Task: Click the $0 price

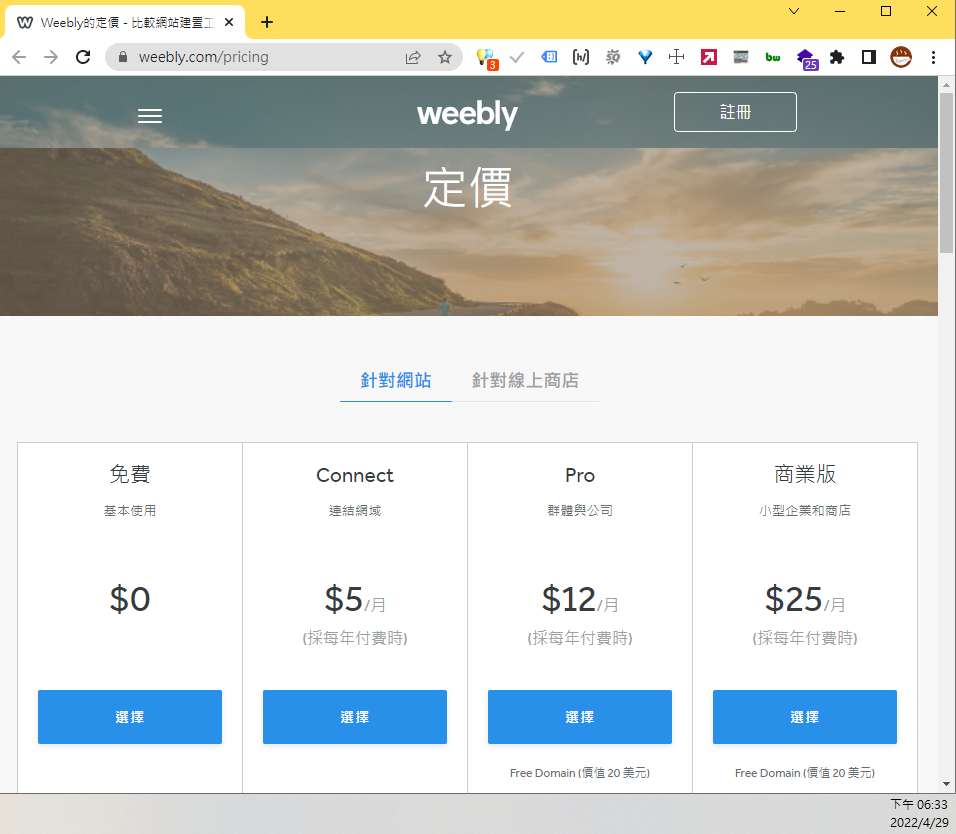Action: pos(130,599)
